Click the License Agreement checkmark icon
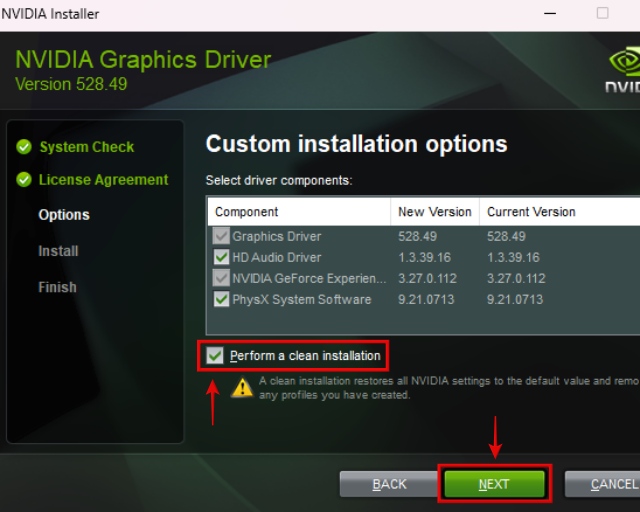 point(24,180)
